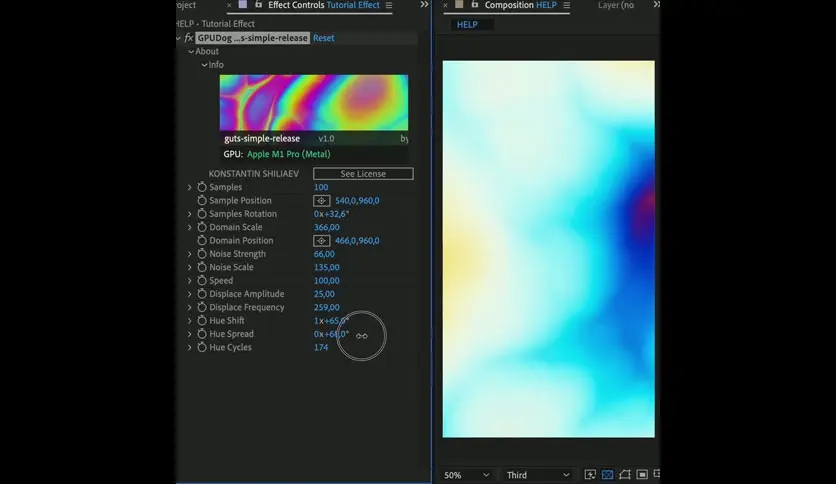Viewport: 836px width, 484px height.
Task: Open Composition panel menu icon
Action: tap(566, 5)
